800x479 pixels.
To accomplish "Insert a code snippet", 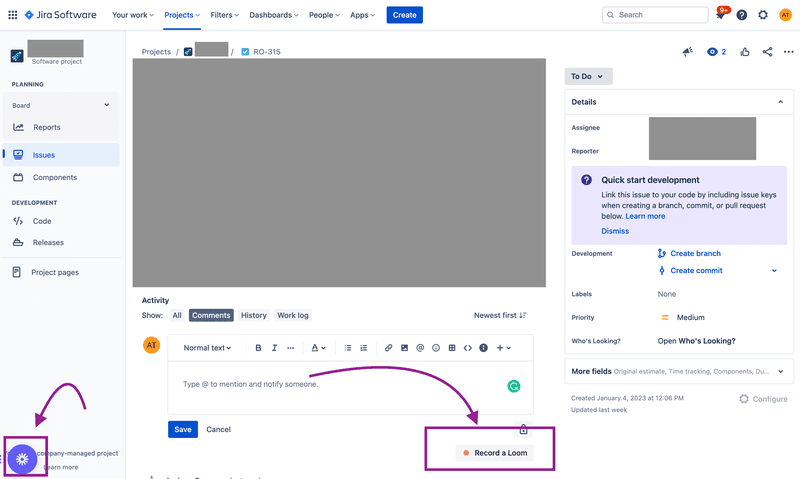I will (x=467, y=348).
